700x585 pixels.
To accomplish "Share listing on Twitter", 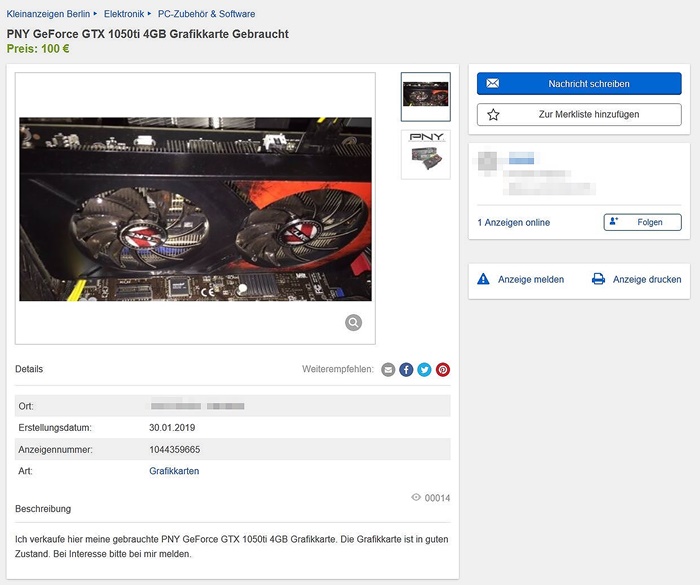I will point(425,370).
